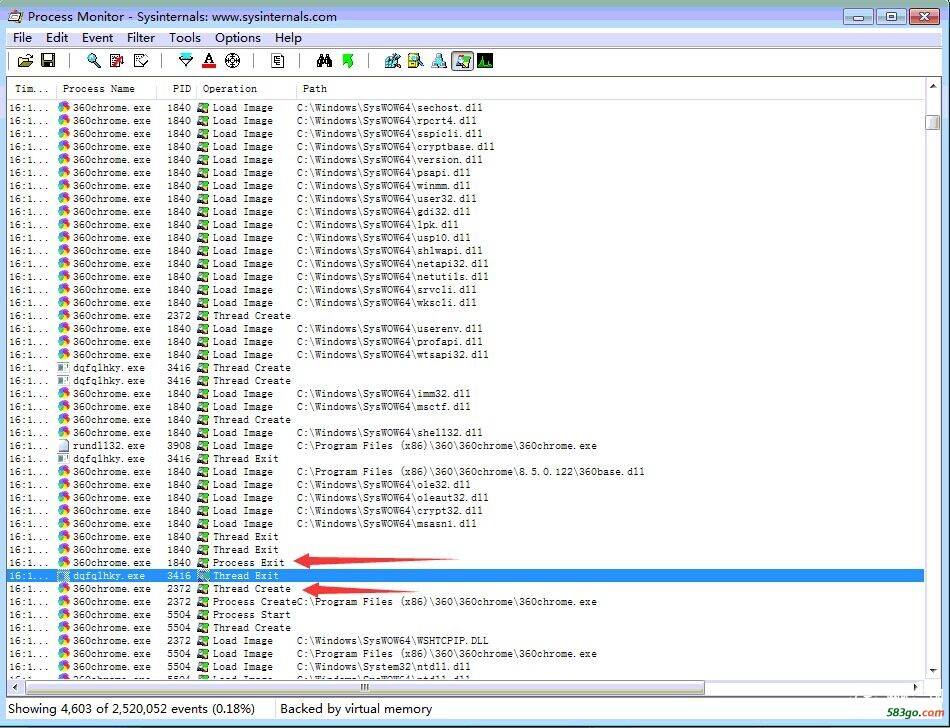Screen dimensions: 950x728
Task: Toggle Show File System Activity button
Action: click(416, 61)
